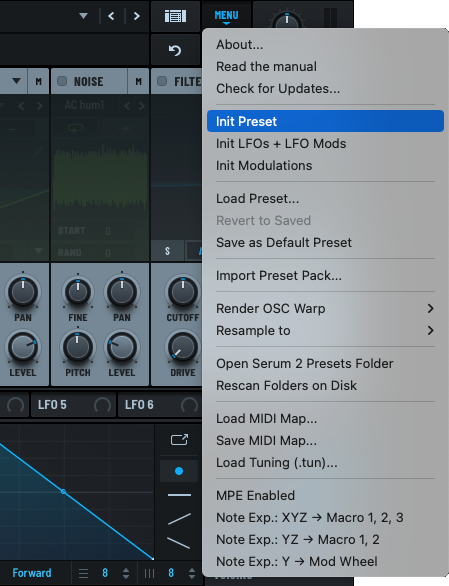Click the MENU button
Screen dimensions: 449x586
pos(226,16)
